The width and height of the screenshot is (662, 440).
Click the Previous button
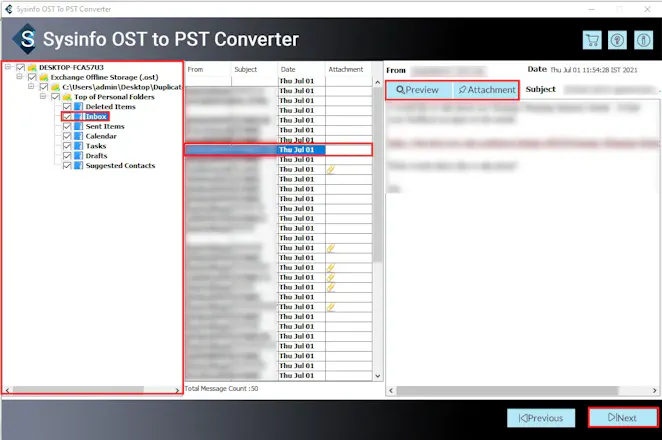(541, 418)
